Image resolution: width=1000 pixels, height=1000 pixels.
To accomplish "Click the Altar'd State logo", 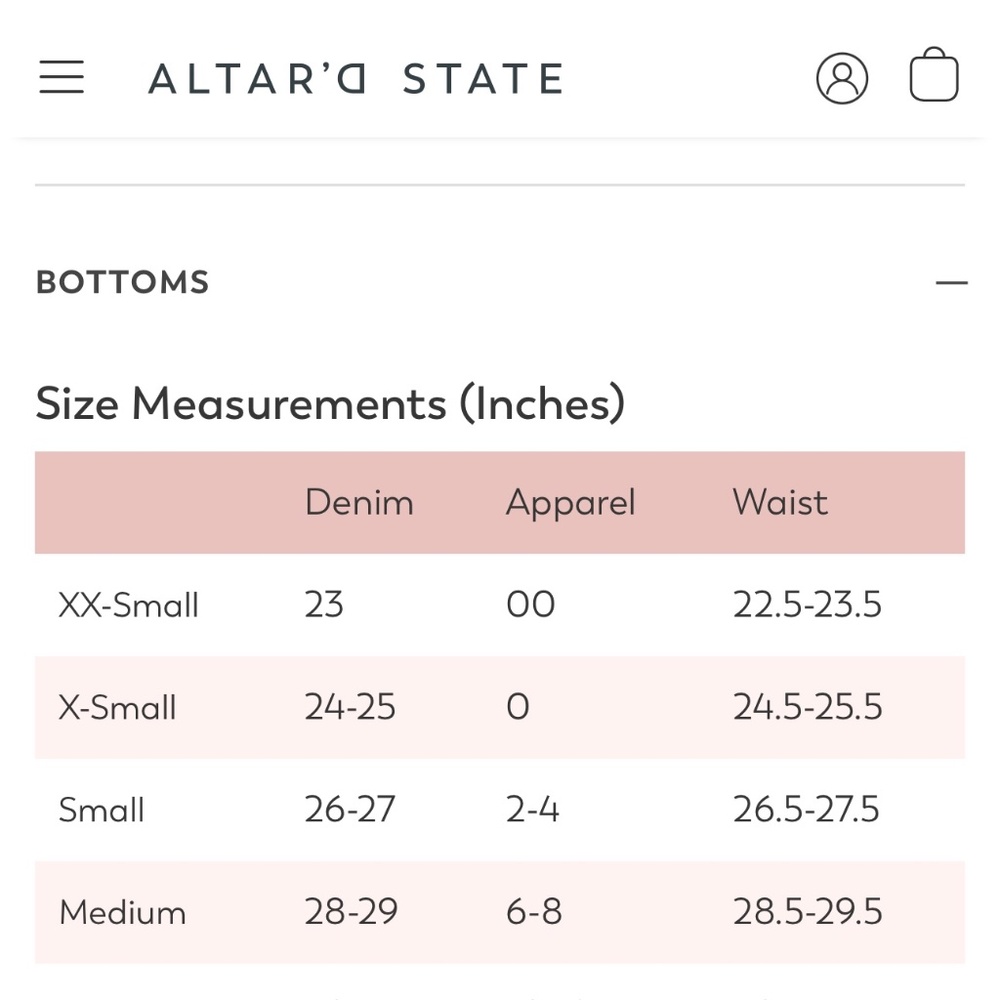I will point(355,78).
